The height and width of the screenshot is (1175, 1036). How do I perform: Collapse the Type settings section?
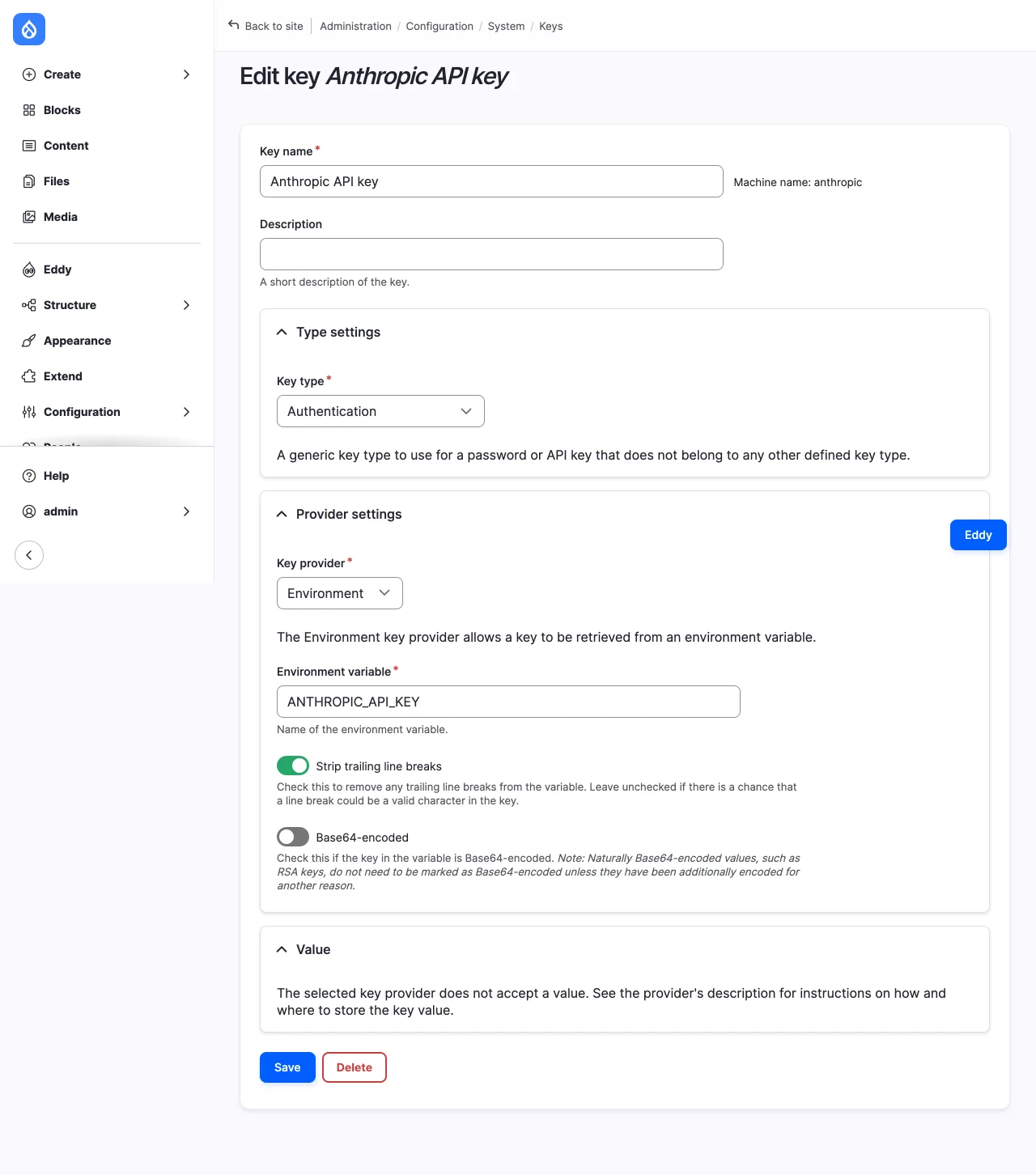pyautogui.click(x=282, y=333)
